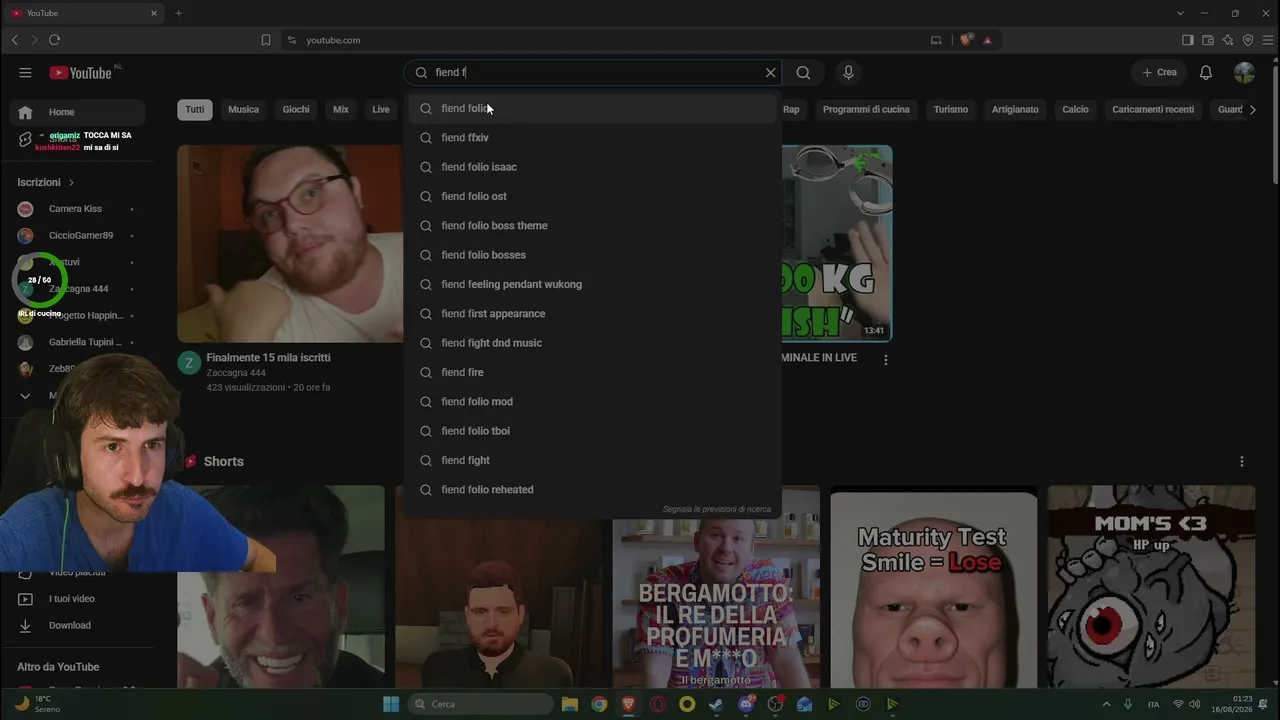The width and height of the screenshot is (1280, 720).
Task: Clear the search box with the X
Action: click(770, 72)
